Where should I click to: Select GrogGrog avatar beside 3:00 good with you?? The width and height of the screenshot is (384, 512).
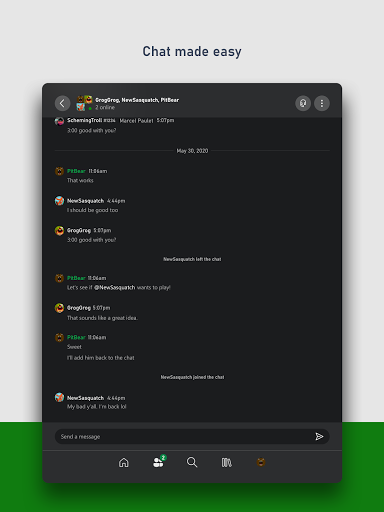pos(59,231)
